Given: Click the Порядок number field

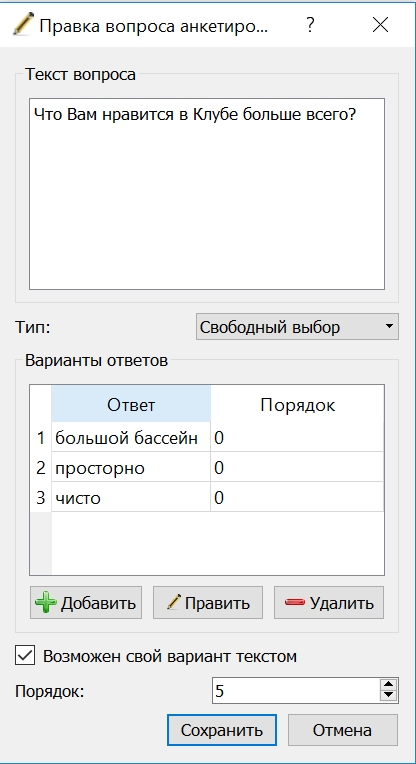Looking at the screenshot, I should pyautogui.click(x=296, y=691).
